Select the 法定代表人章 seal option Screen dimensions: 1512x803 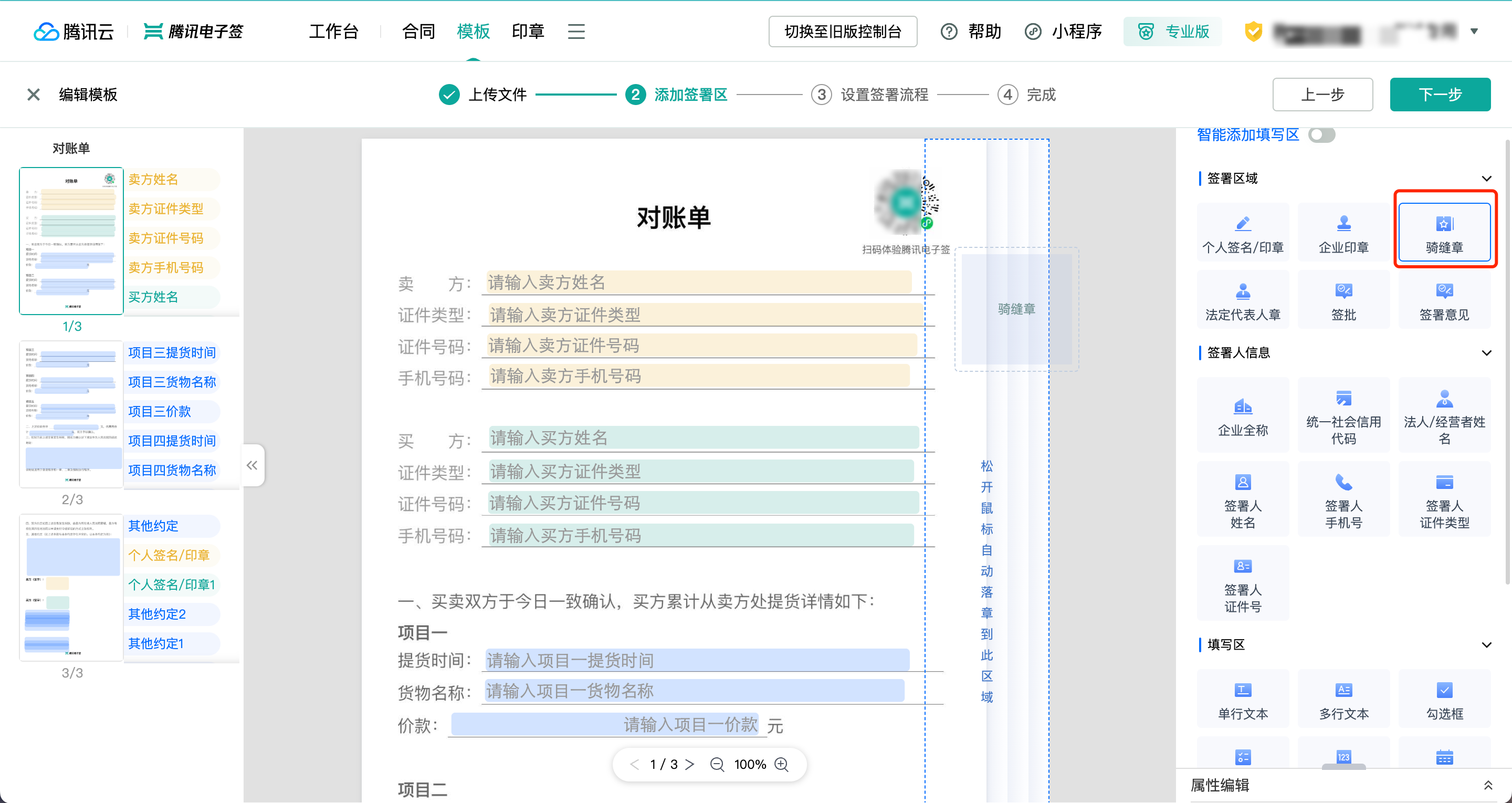tap(1243, 299)
